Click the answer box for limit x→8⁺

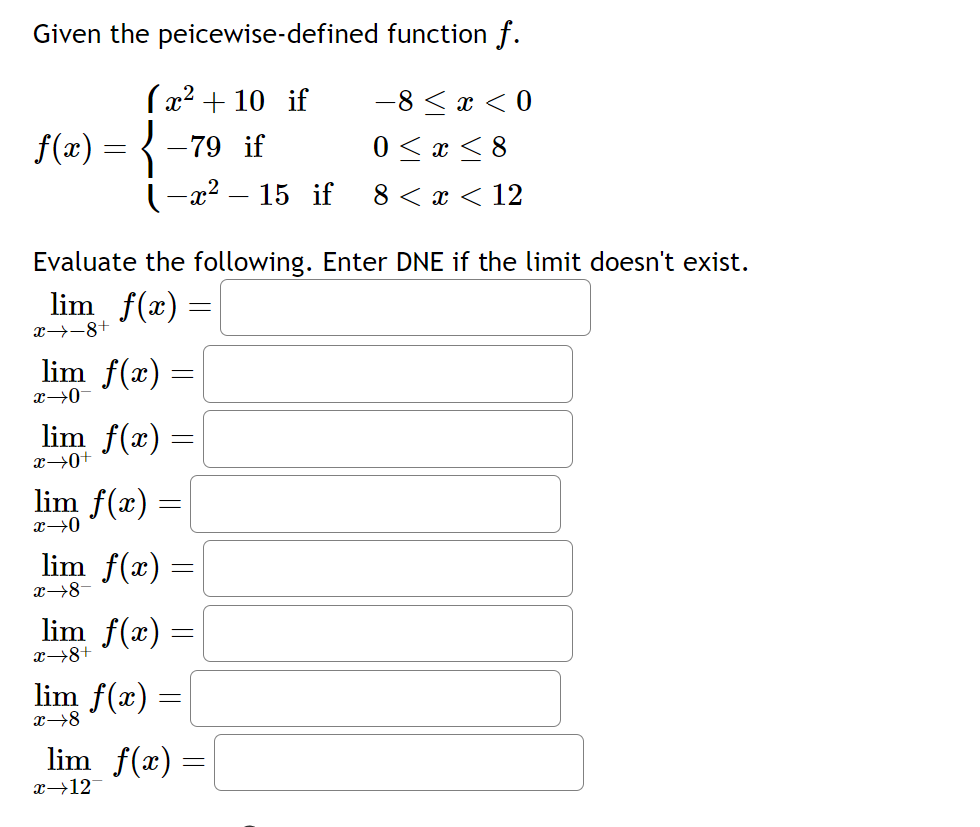[388, 632]
